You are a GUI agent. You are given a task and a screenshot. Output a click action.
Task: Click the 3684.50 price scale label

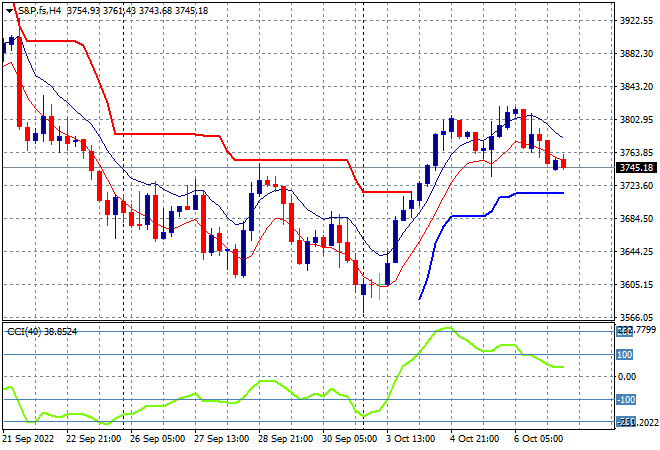click(636, 218)
